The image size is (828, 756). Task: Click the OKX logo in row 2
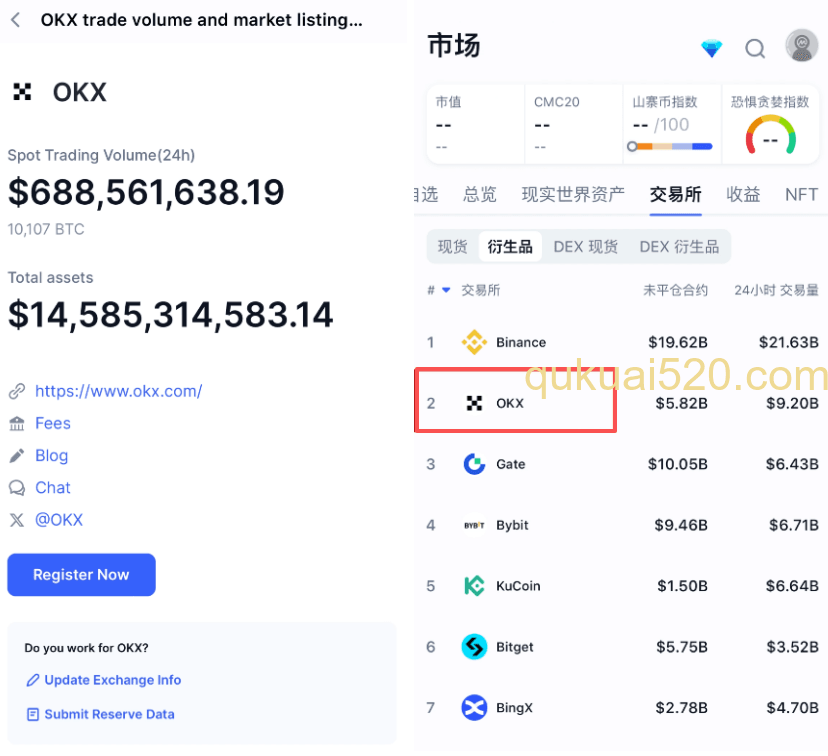click(x=474, y=403)
